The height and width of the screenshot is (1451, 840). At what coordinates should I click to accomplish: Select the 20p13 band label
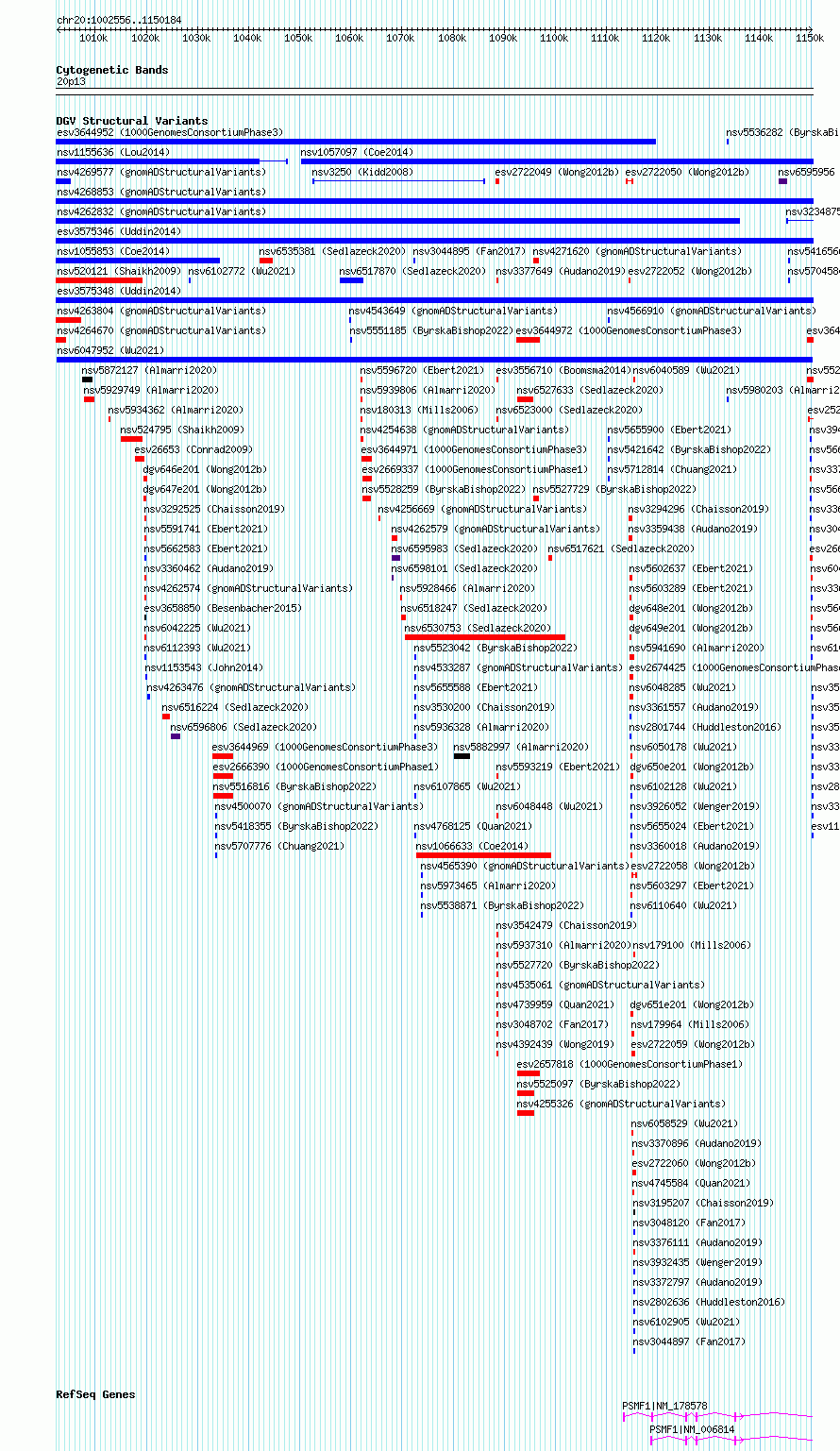[x=71, y=81]
